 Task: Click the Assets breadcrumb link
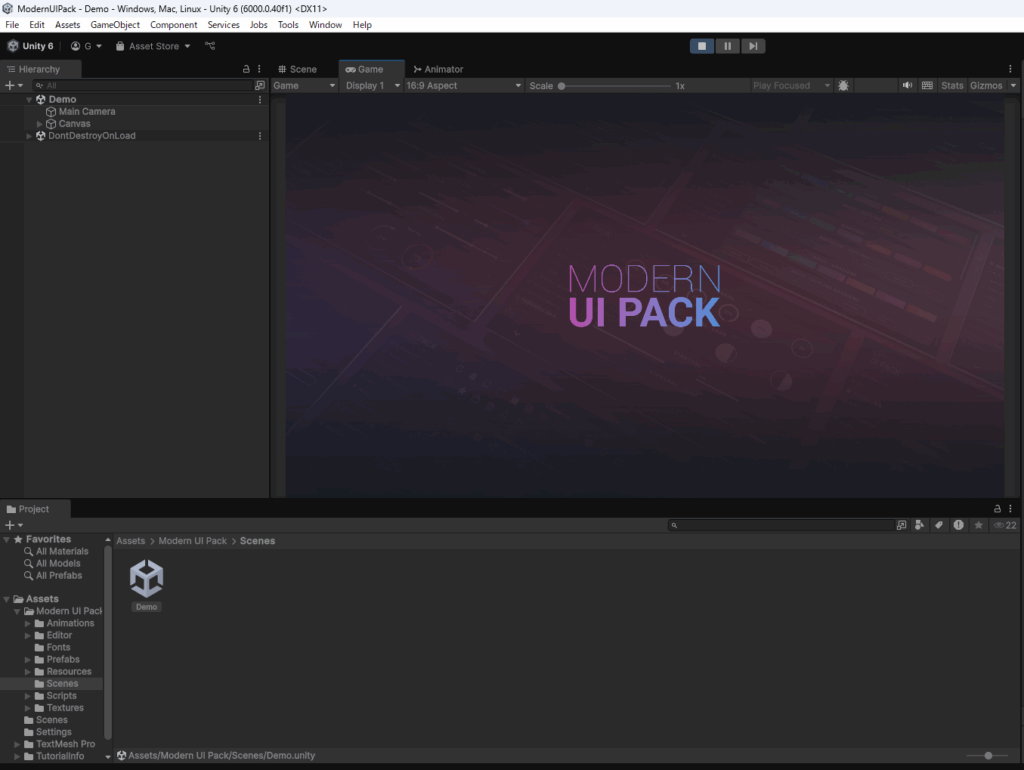pos(131,541)
